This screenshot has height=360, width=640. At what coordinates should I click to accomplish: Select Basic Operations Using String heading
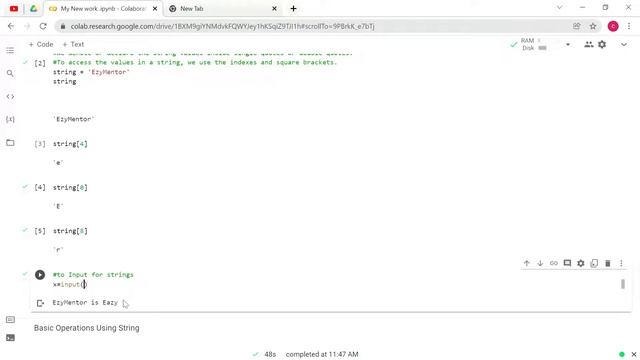[87, 328]
